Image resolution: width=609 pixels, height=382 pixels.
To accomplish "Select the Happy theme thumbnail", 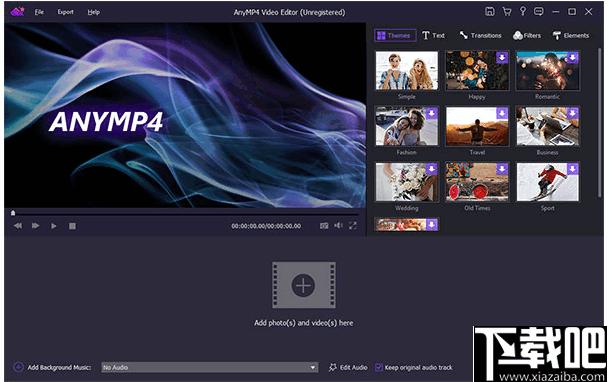I will (477, 71).
